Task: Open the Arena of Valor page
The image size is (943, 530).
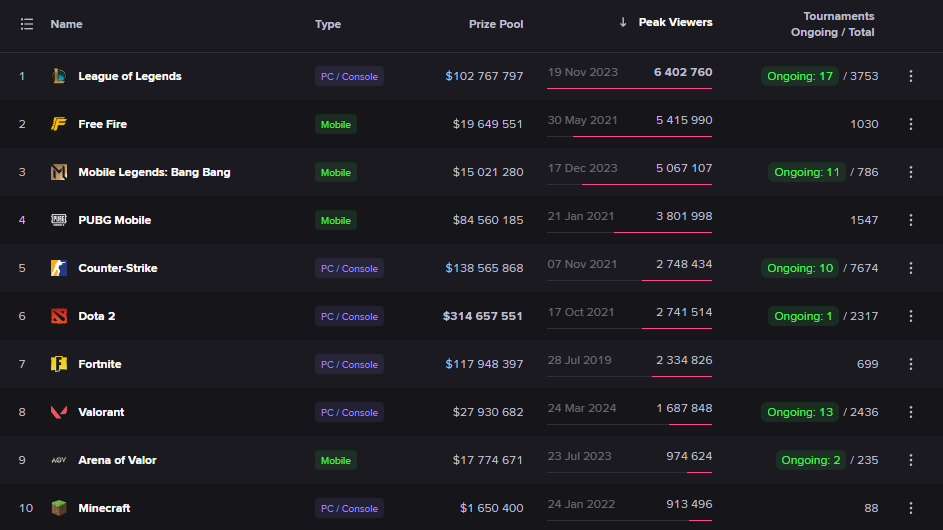Action: tap(117, 460)
